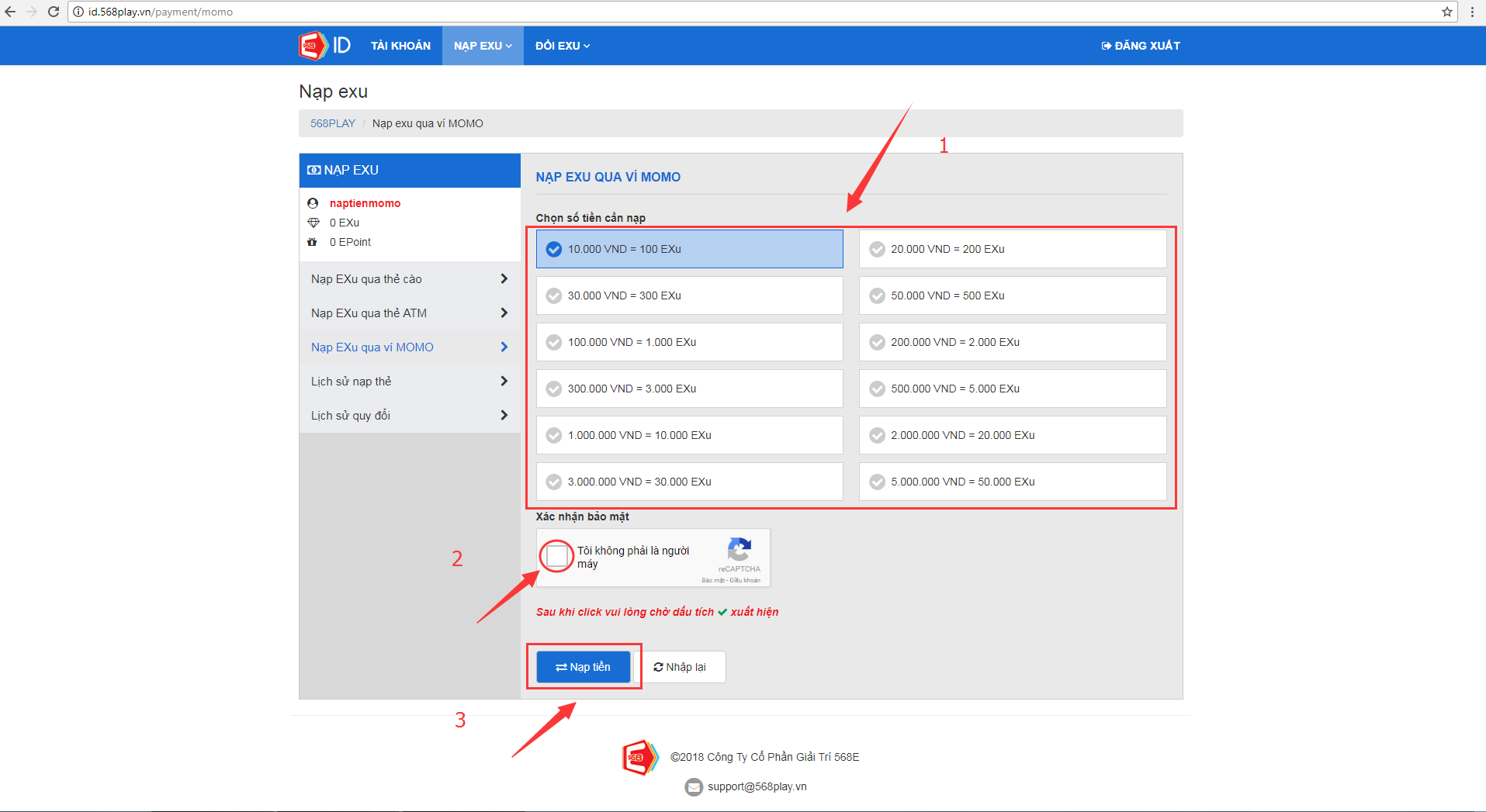Screen dimensions: 1486x812
Task: Log out via ĐĂNG XUẤT link
Action: 1141,46
